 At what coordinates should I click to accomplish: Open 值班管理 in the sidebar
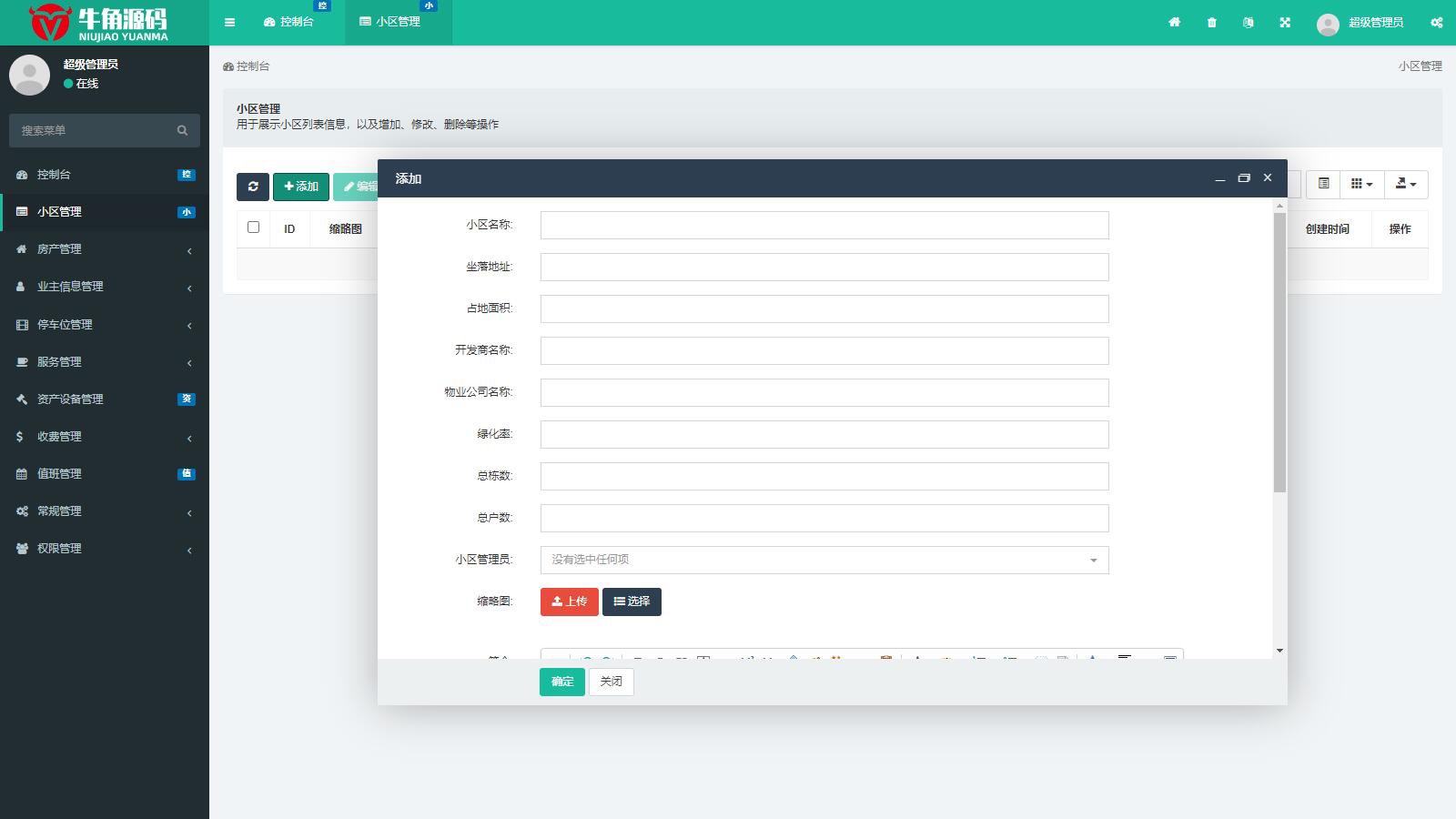click(x=105, y=474)
